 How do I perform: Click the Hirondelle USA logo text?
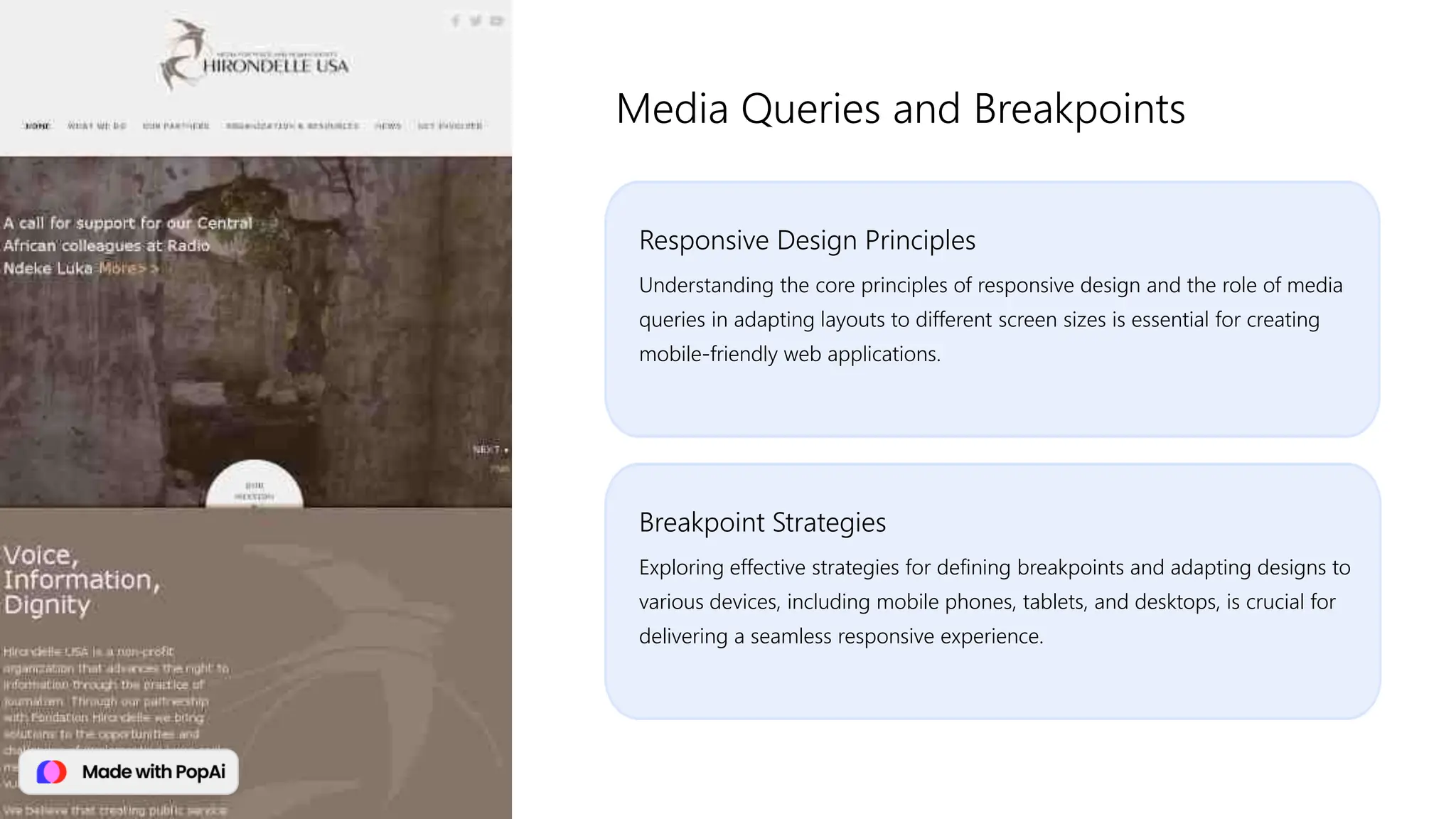(276, 66)
